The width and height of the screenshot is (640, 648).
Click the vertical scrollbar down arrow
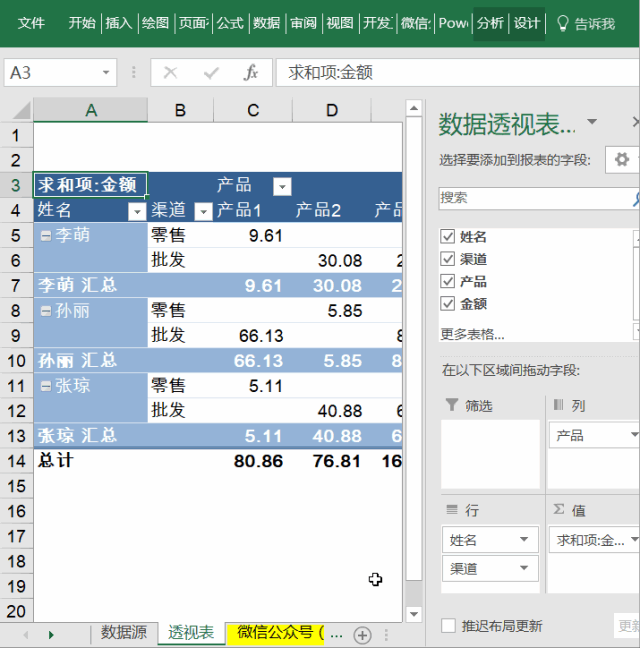414,613
